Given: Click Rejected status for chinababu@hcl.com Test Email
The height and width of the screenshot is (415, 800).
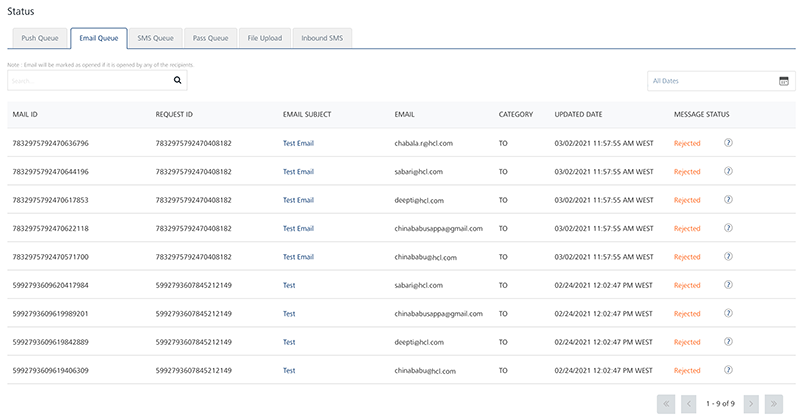Looking at the screenshot, I should (687, 257).
